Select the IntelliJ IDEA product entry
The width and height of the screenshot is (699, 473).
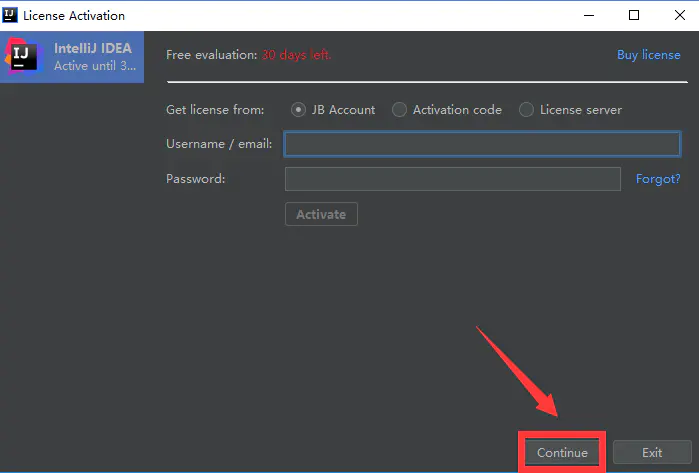pos(72,57)
